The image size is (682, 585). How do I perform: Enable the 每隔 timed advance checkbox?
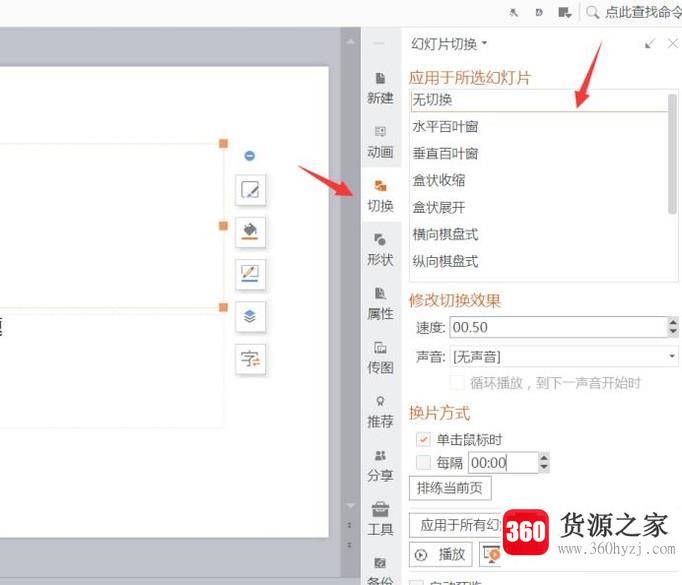coord(423,462)
